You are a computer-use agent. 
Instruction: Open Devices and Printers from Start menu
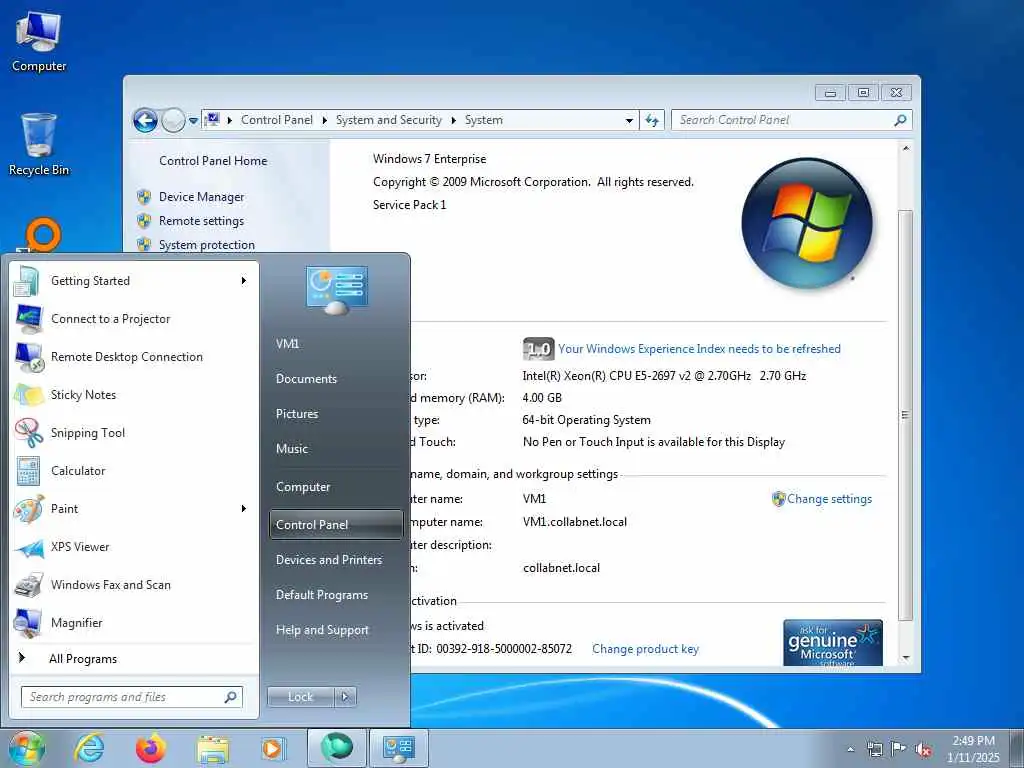[328, 560]
